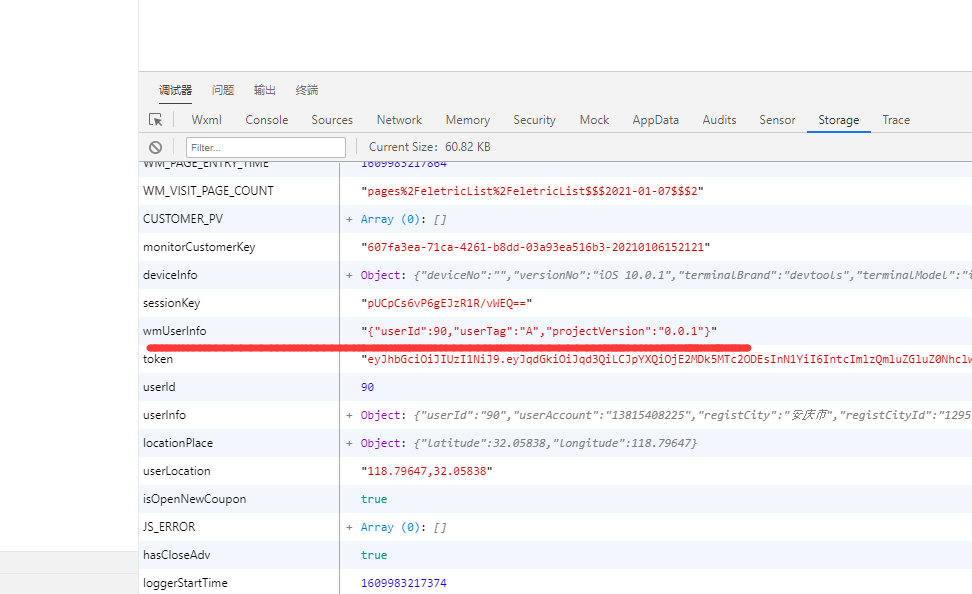Click the Storage tab
The image size is (972, 594).
click(x=839, y=120)
